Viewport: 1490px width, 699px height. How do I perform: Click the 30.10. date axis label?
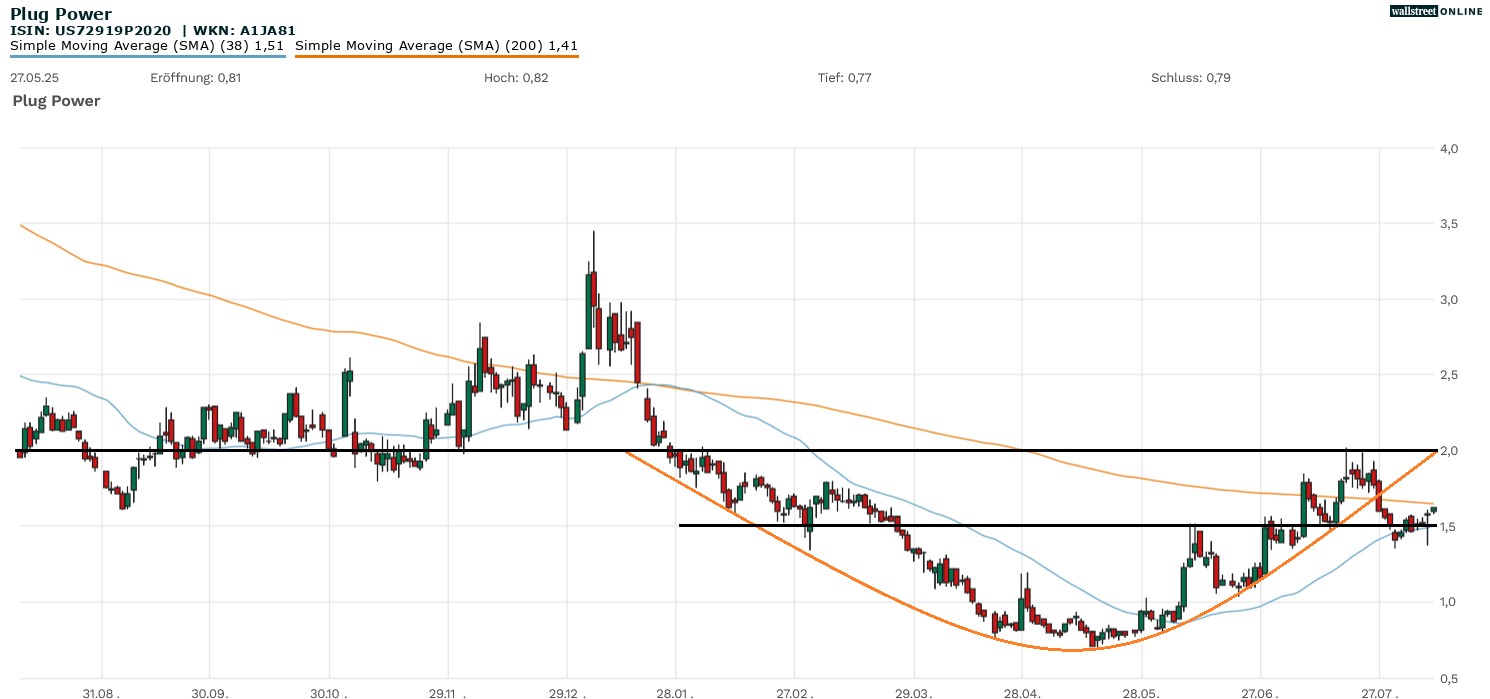pos(329,691)
